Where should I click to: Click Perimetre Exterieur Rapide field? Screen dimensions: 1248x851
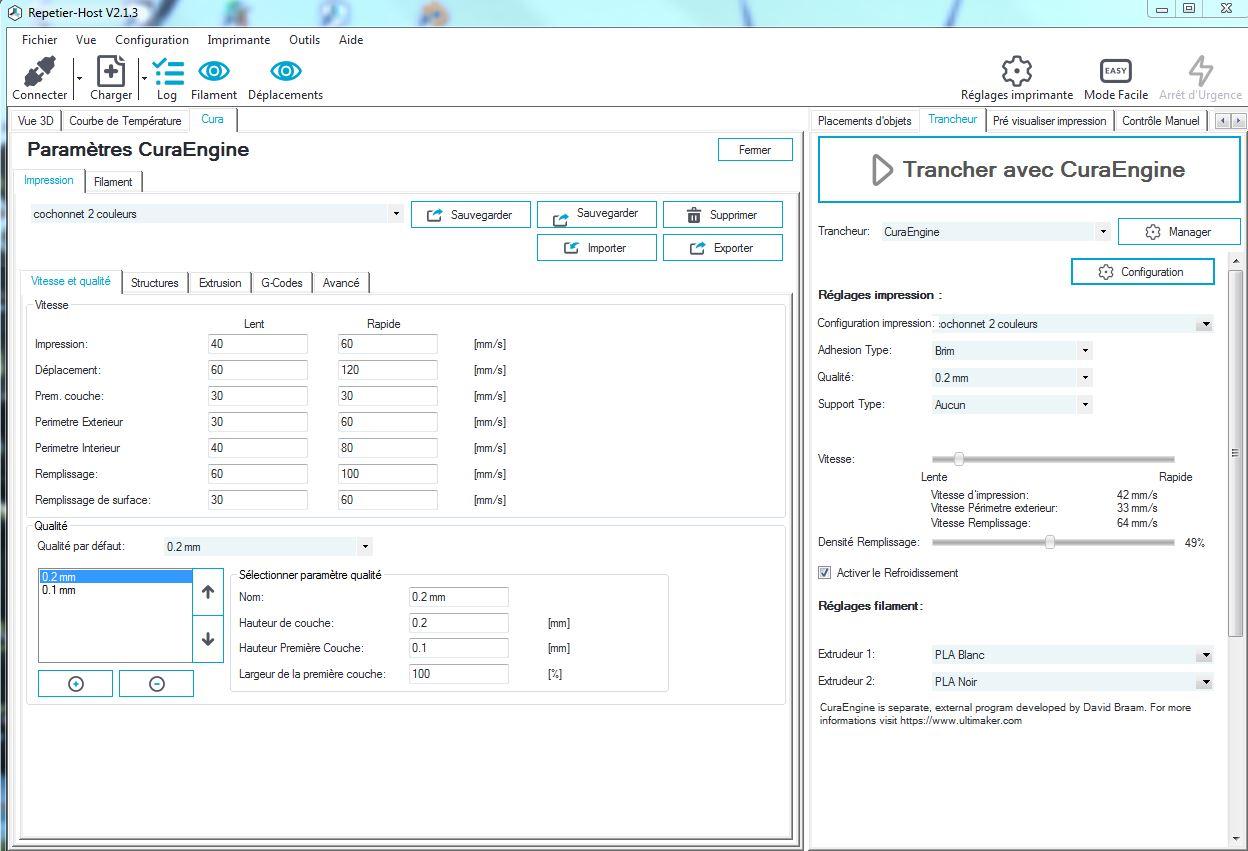coord(387,422)
